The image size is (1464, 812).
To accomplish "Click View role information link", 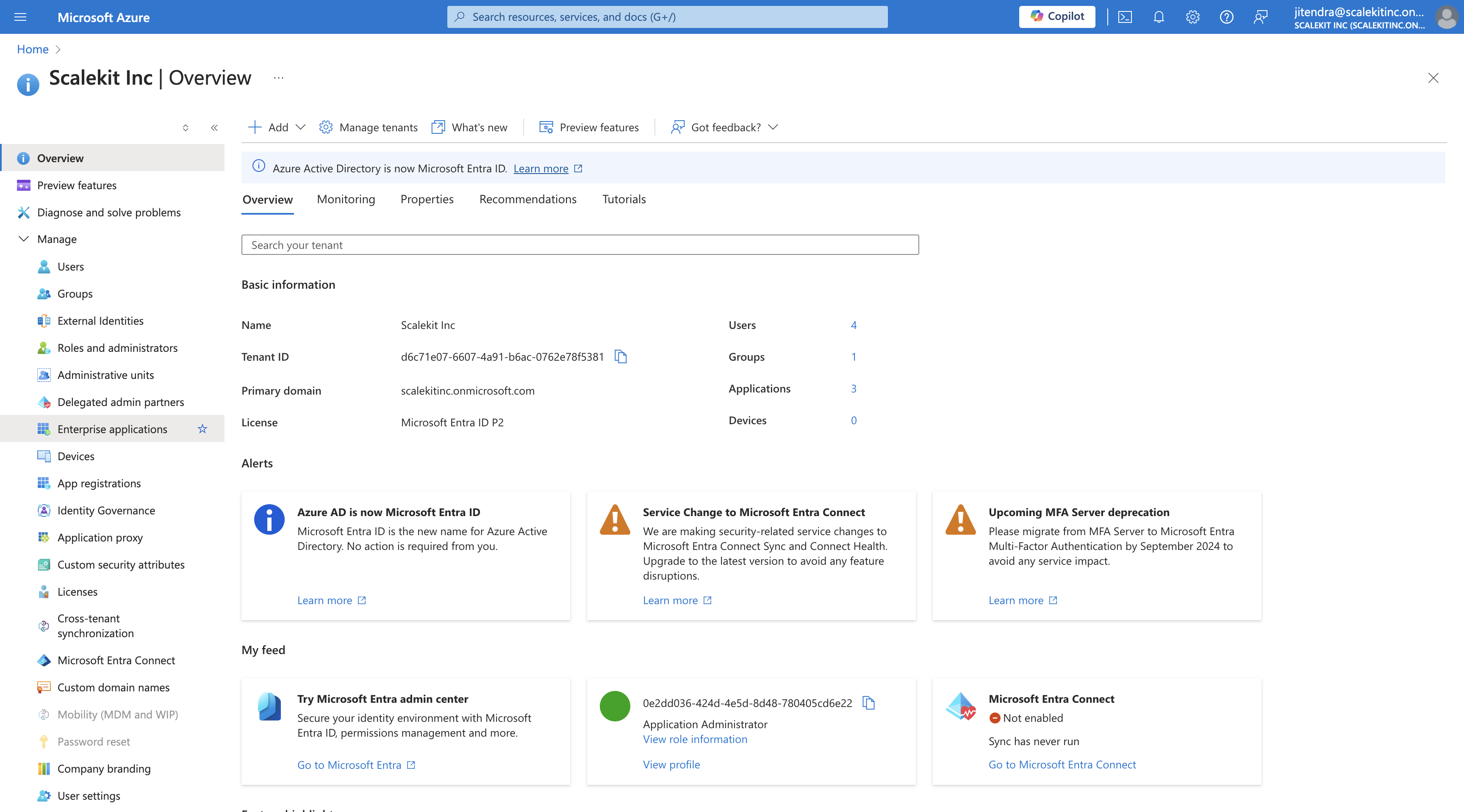I will point(695,739).
